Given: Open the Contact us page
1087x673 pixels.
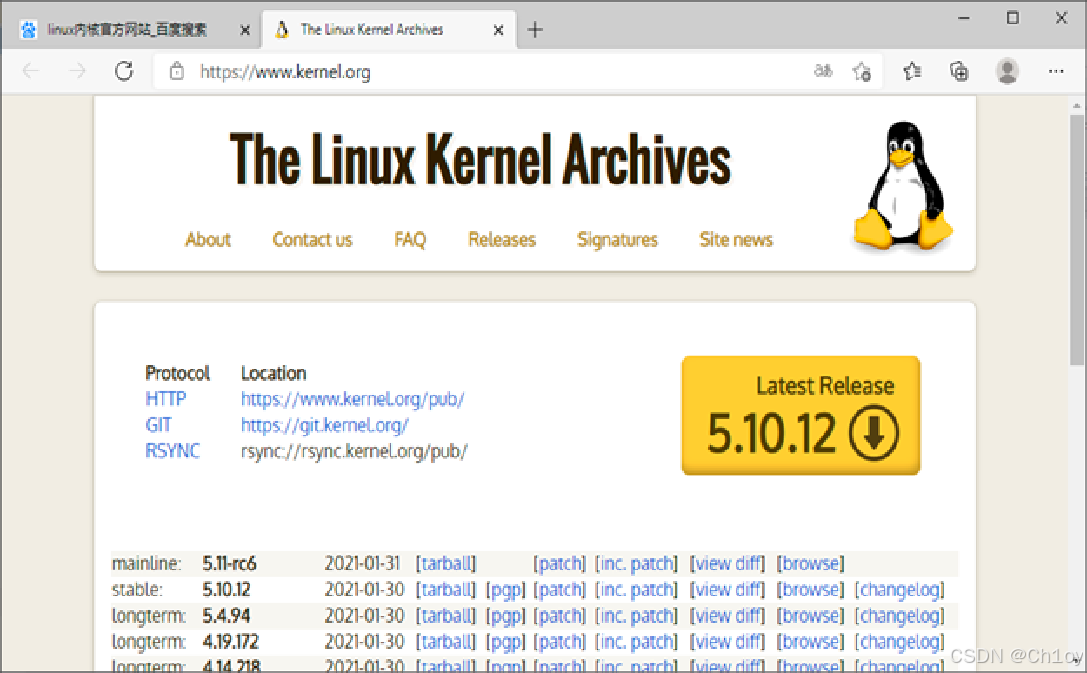Looking at the screenshot, I should click(313, 240).
